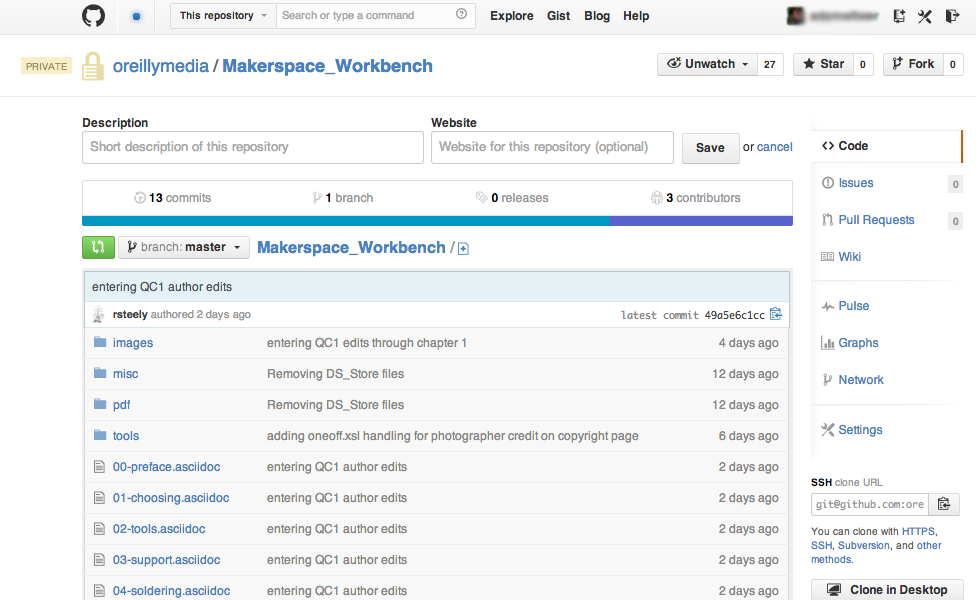976x600 pixels.
Task: Save the description and website
Action: [710, 148]
